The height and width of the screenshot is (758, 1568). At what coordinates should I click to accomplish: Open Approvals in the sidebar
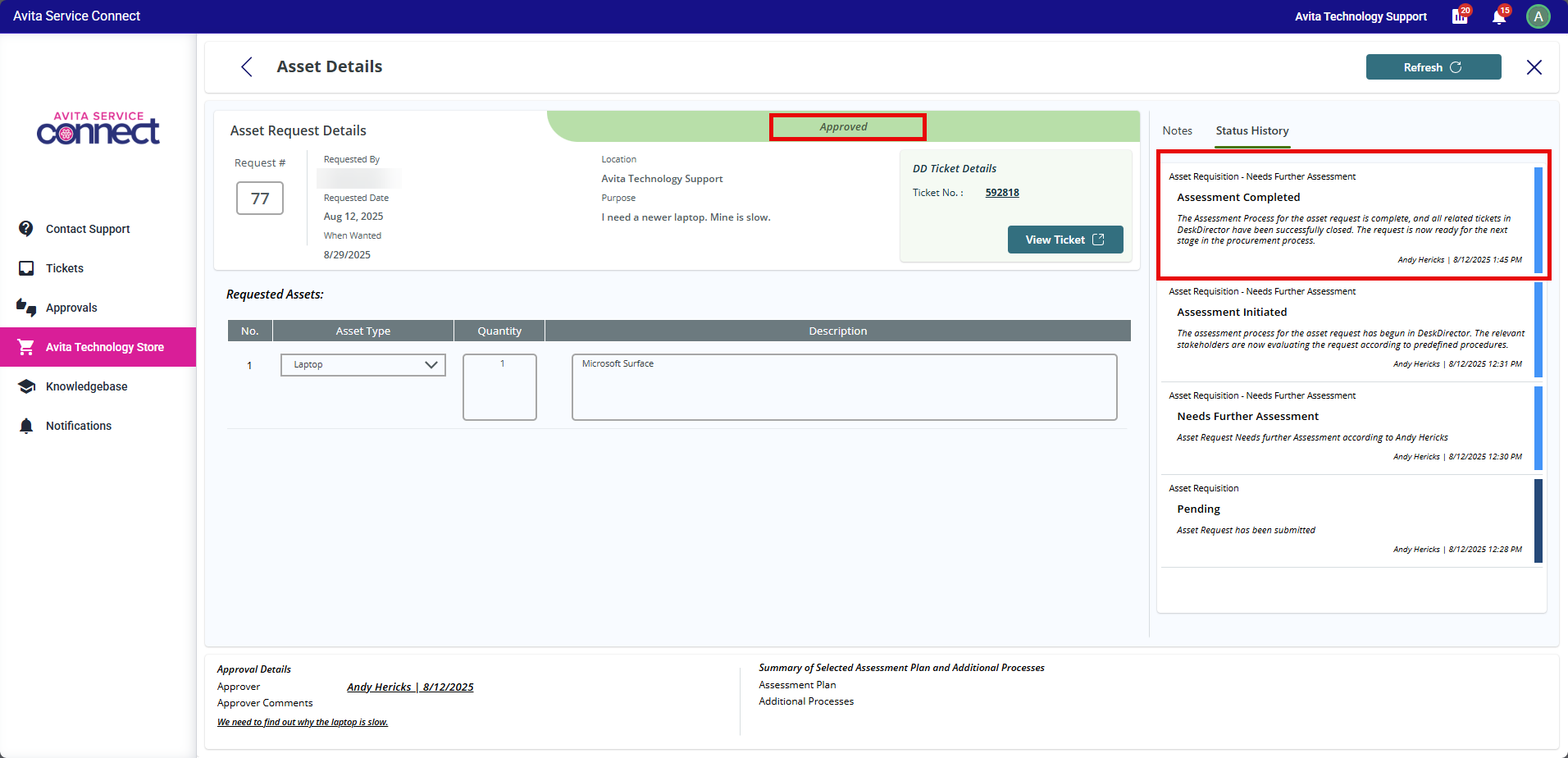[98, 308]
